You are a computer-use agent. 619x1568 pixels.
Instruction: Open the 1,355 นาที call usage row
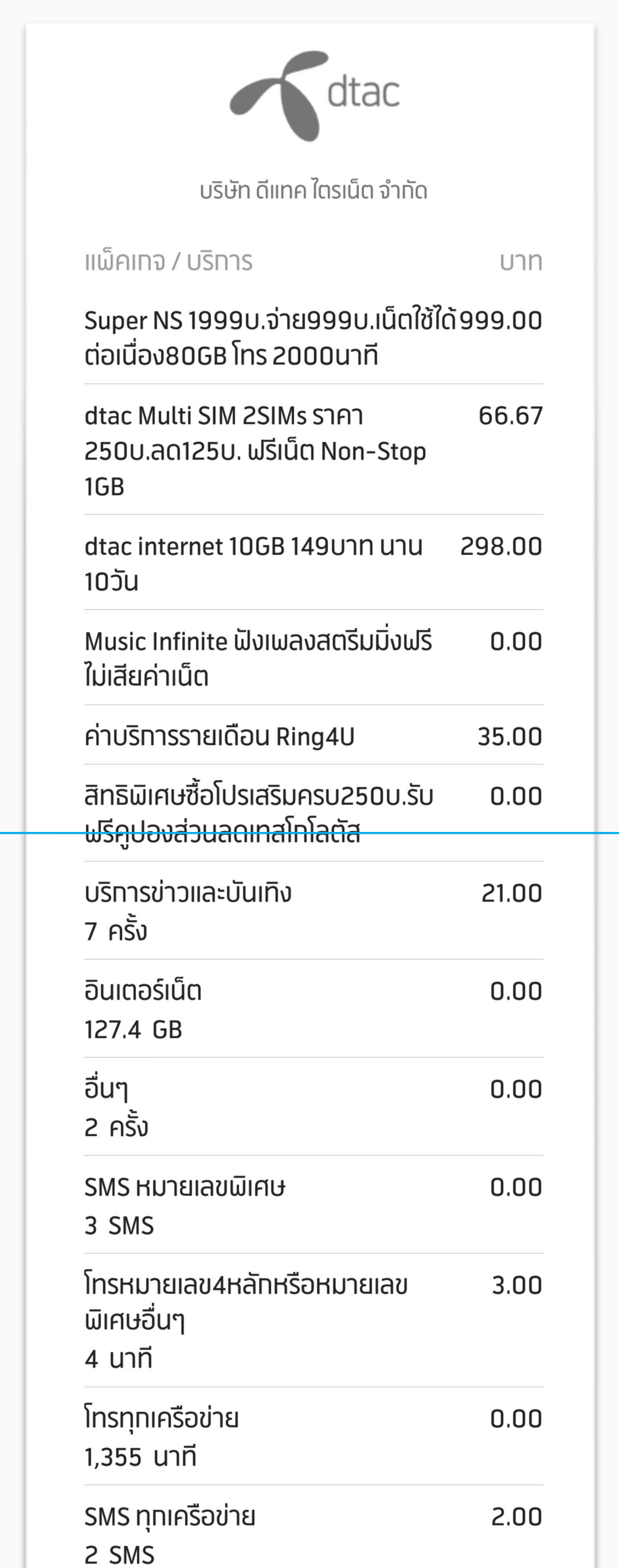point(161,1437)
